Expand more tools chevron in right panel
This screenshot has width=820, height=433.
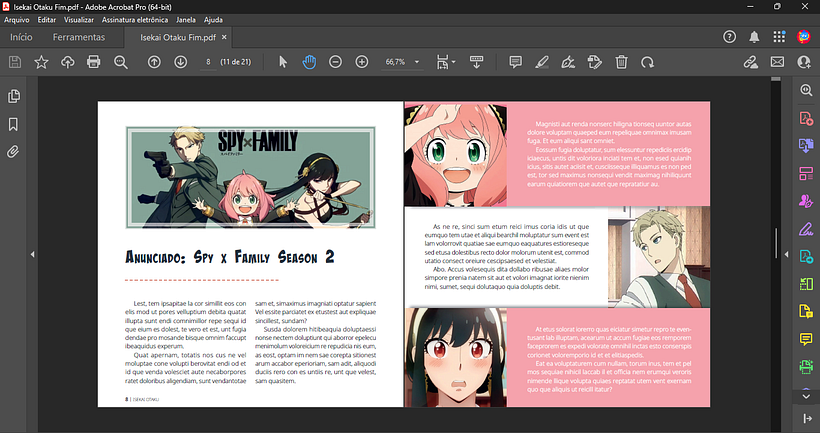tap(806, 396)
